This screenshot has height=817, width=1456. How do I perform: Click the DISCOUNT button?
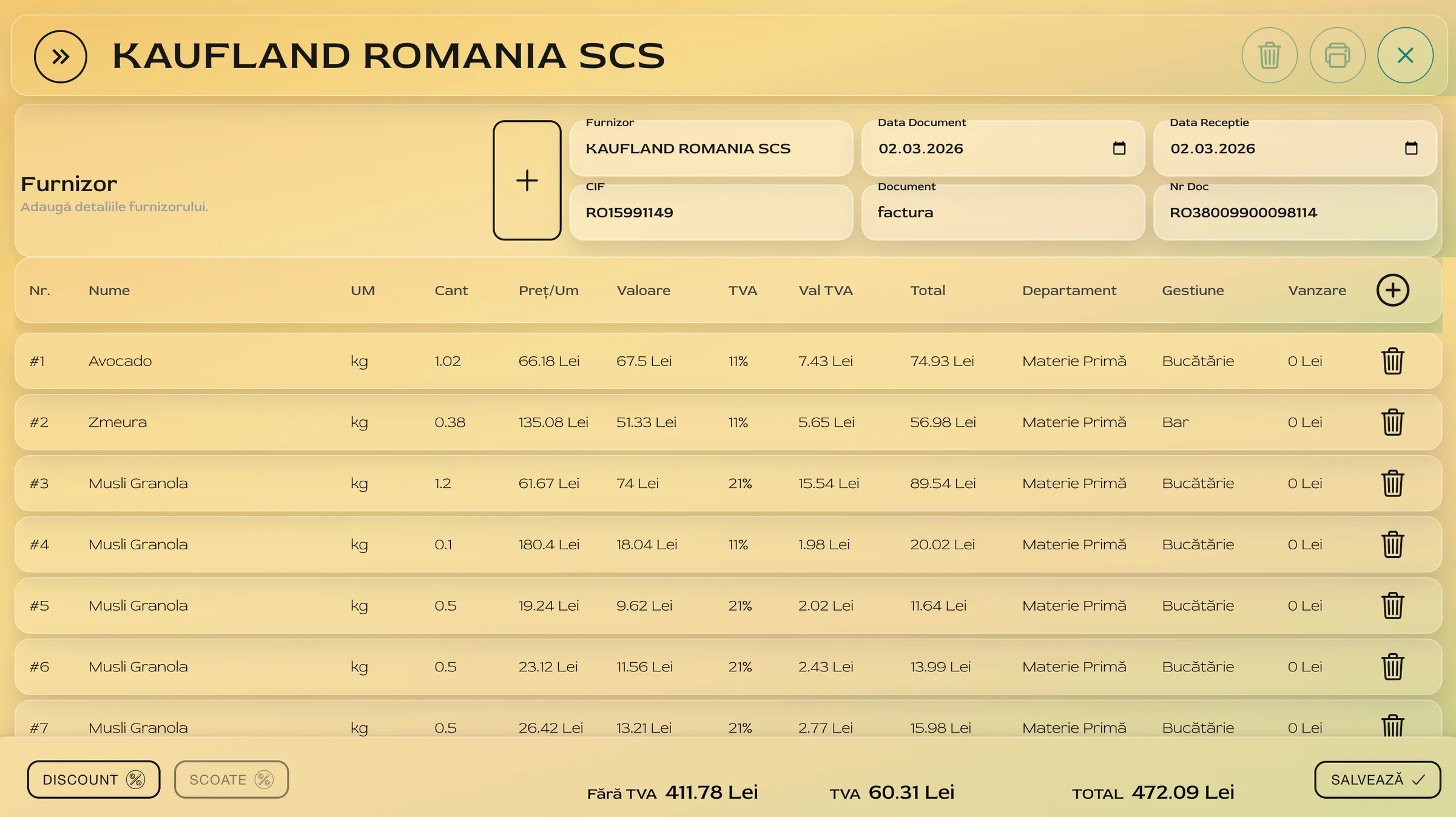93,779
